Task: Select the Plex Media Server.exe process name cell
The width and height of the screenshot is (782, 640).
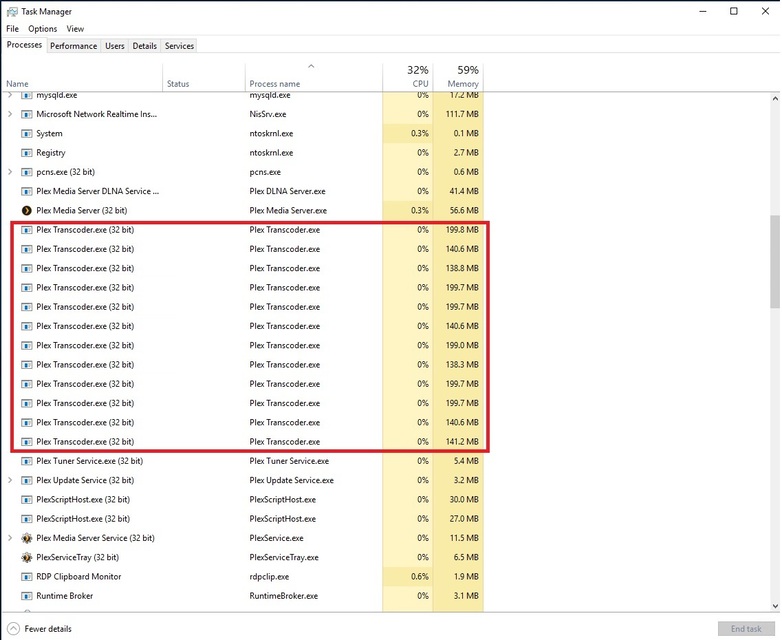Action: (x=288, y=211)
